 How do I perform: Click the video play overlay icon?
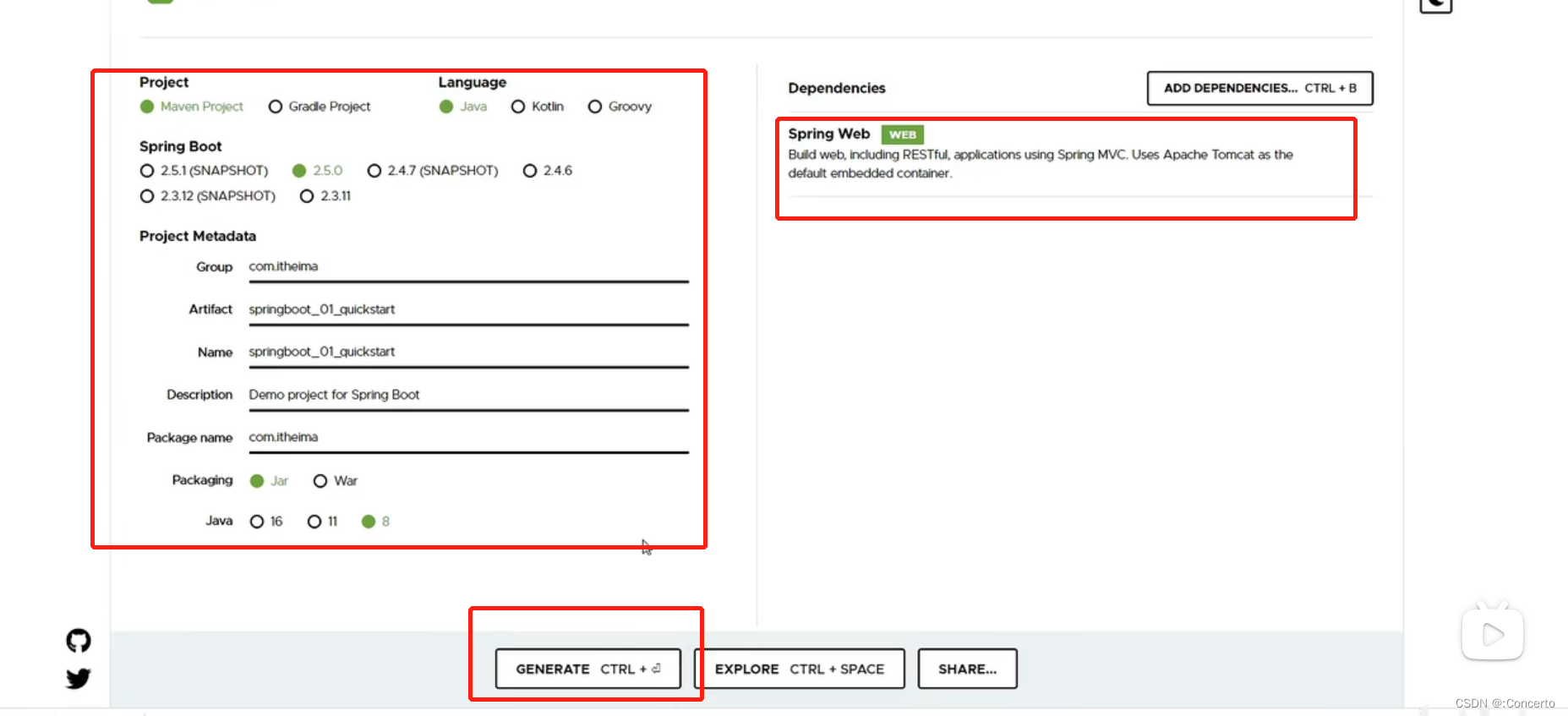click(1493, 634)
